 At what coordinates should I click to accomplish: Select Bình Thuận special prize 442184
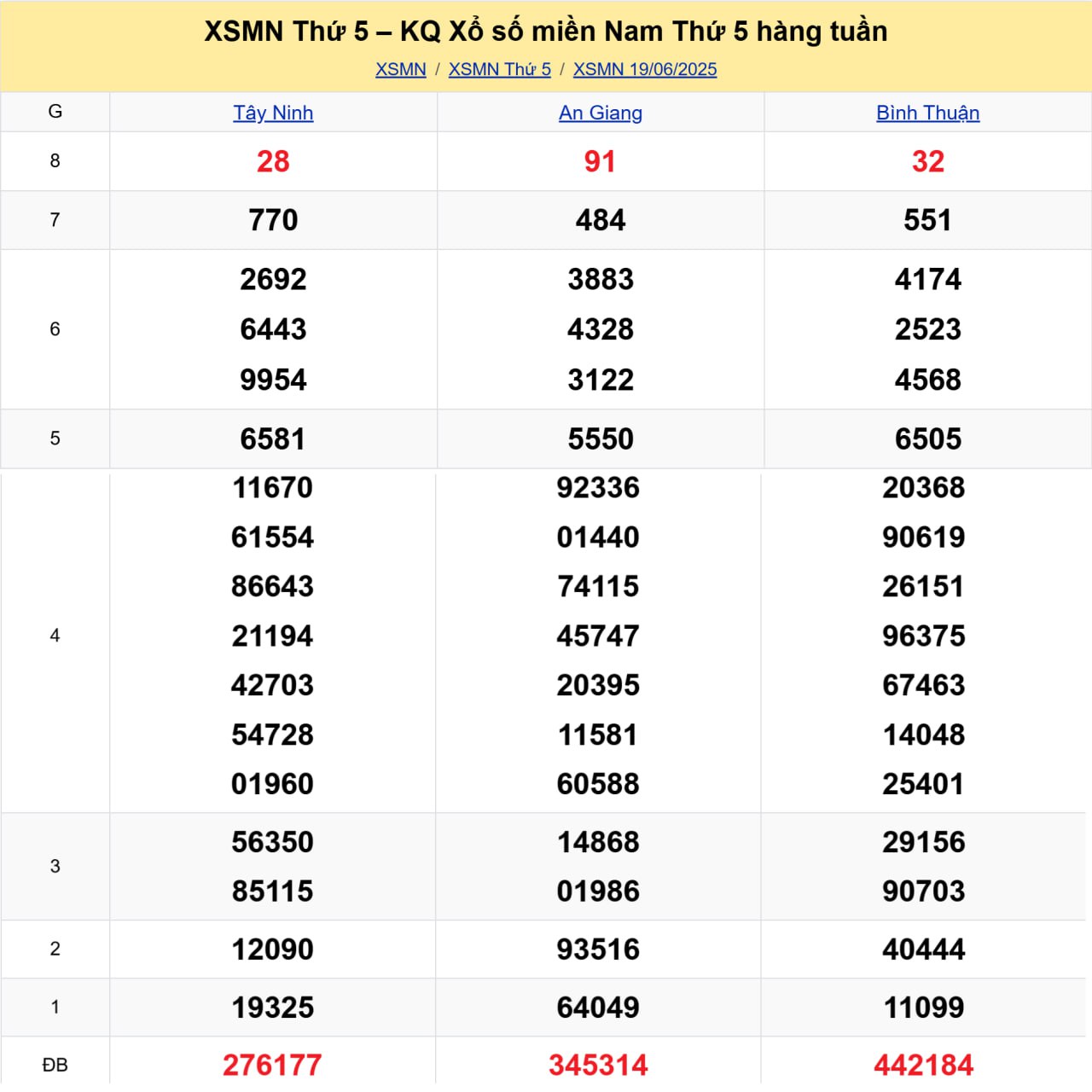click(x=924, y=1066)
